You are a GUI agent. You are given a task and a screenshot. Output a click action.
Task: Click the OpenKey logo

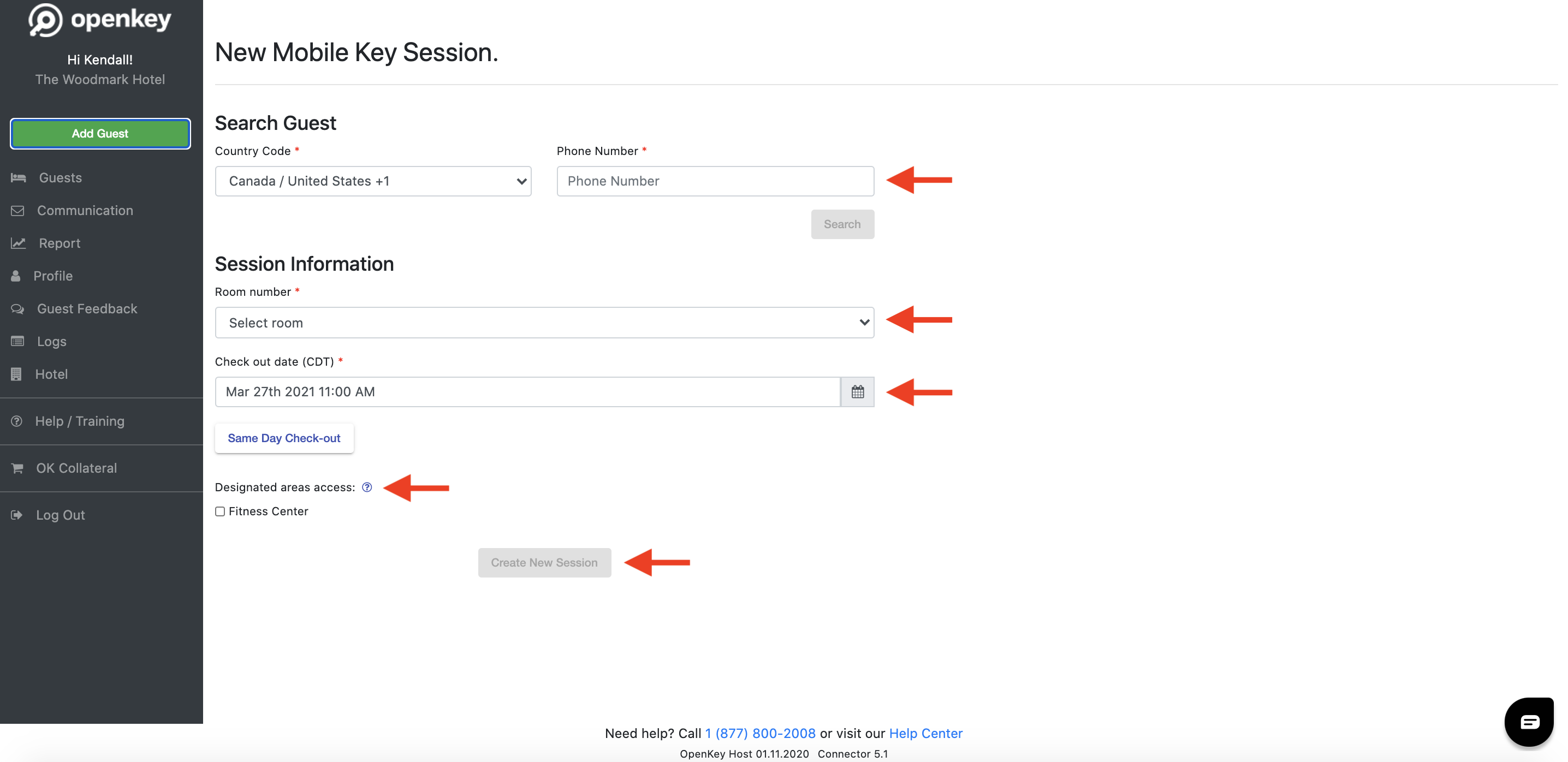pos(99,20)
